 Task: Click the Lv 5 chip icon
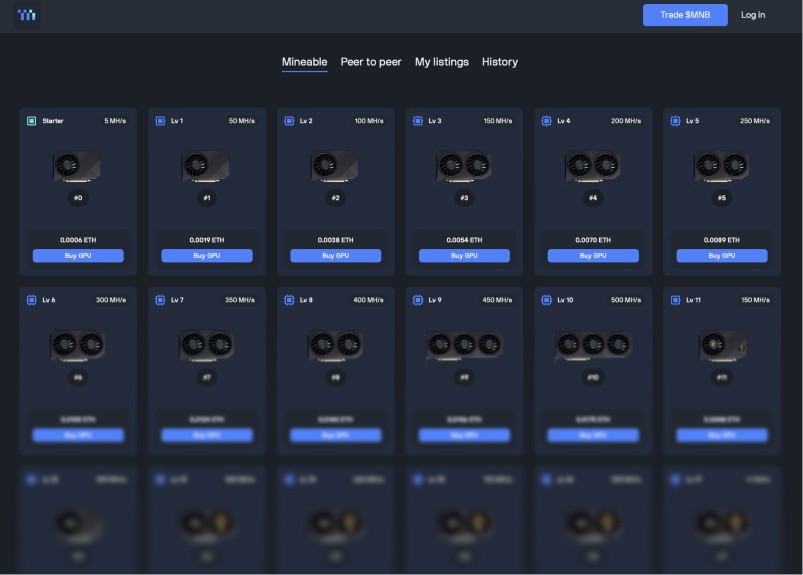[675, 121]
